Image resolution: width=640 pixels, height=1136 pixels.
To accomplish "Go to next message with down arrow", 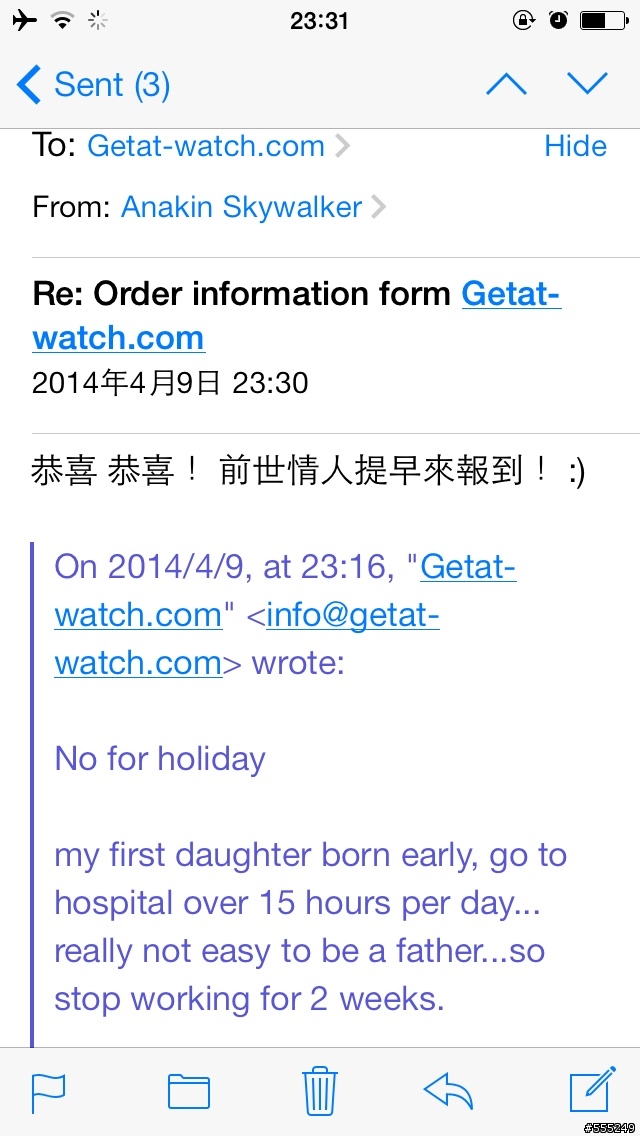I will [x=587, y=84].
